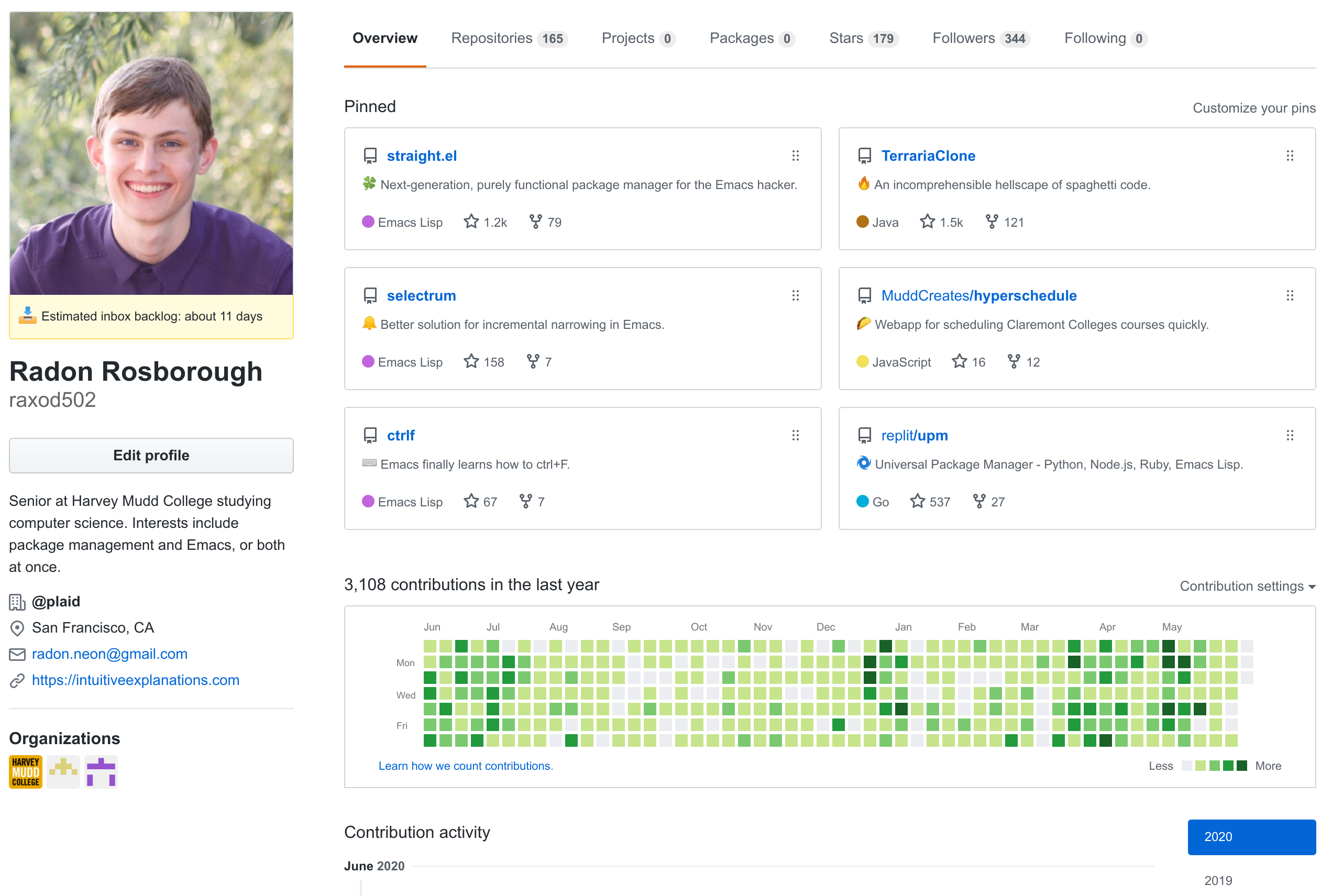Image resolution: width=1332 pixels, height=896 pixels.
Task: Click the drag handle on ctrlf pin
Action: (795, 435)
